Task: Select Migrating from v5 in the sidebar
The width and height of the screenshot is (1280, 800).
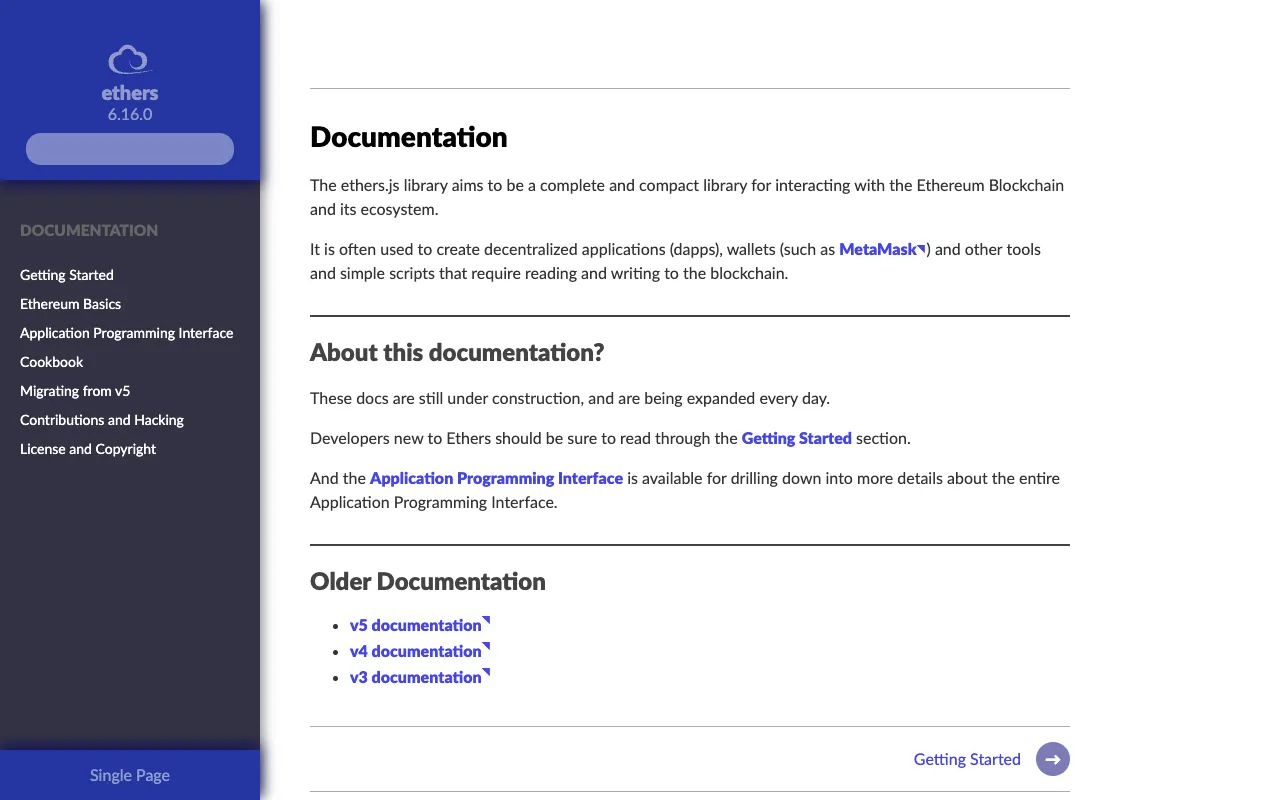Action: (74, 391)
